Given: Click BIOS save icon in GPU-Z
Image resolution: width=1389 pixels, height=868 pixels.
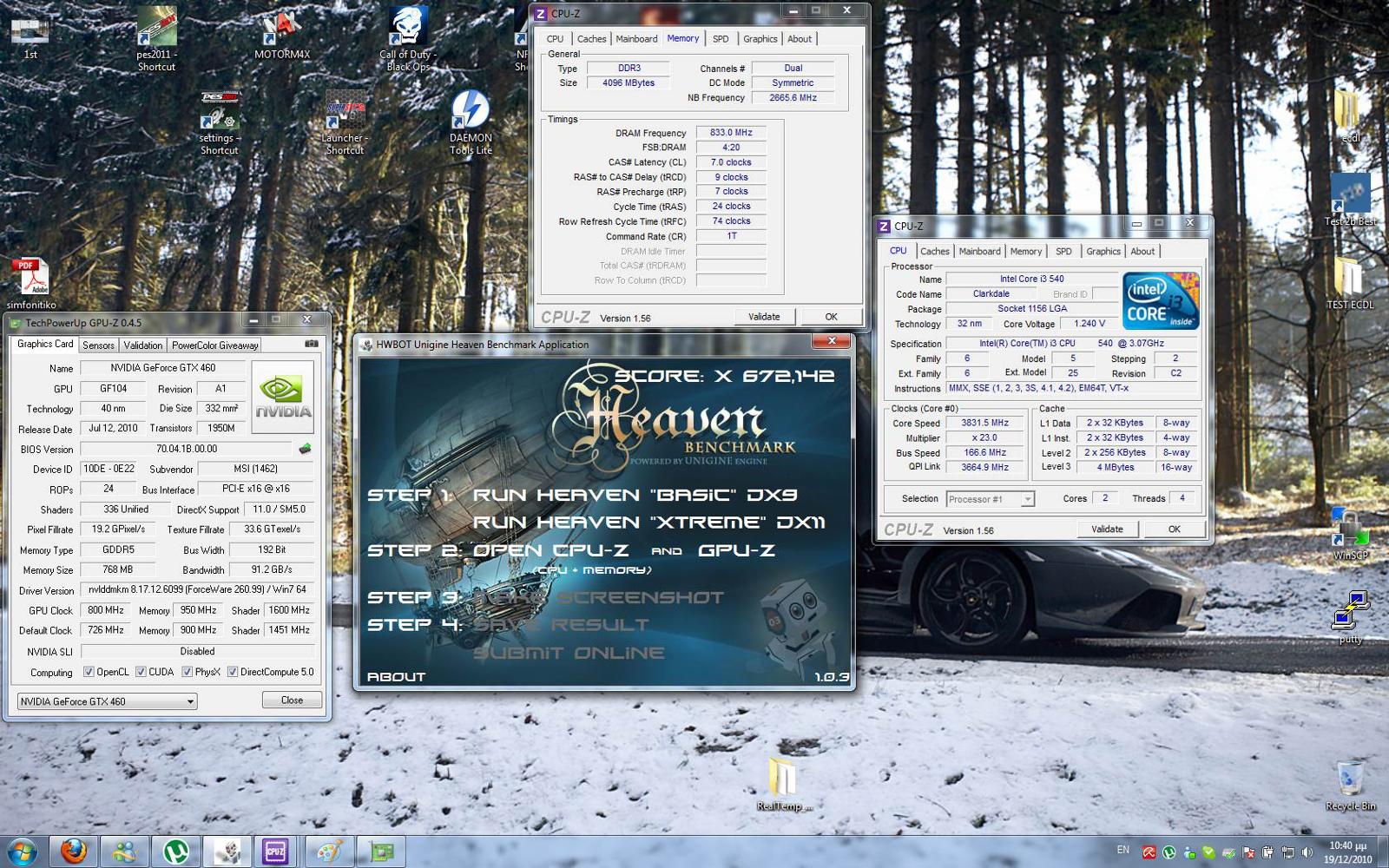Looking at the screenshot, I should point(305,449).
